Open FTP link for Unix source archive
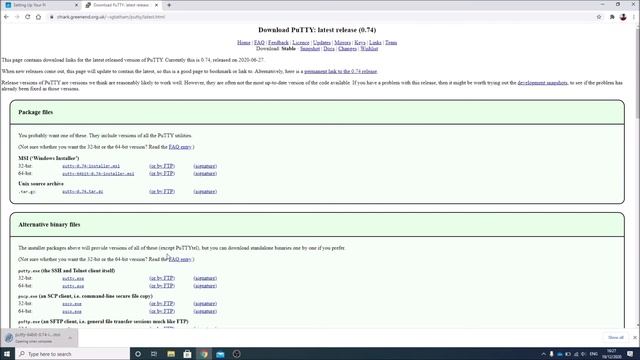The height and width of the screenshot is (360, 640). [x=162, y=191]
